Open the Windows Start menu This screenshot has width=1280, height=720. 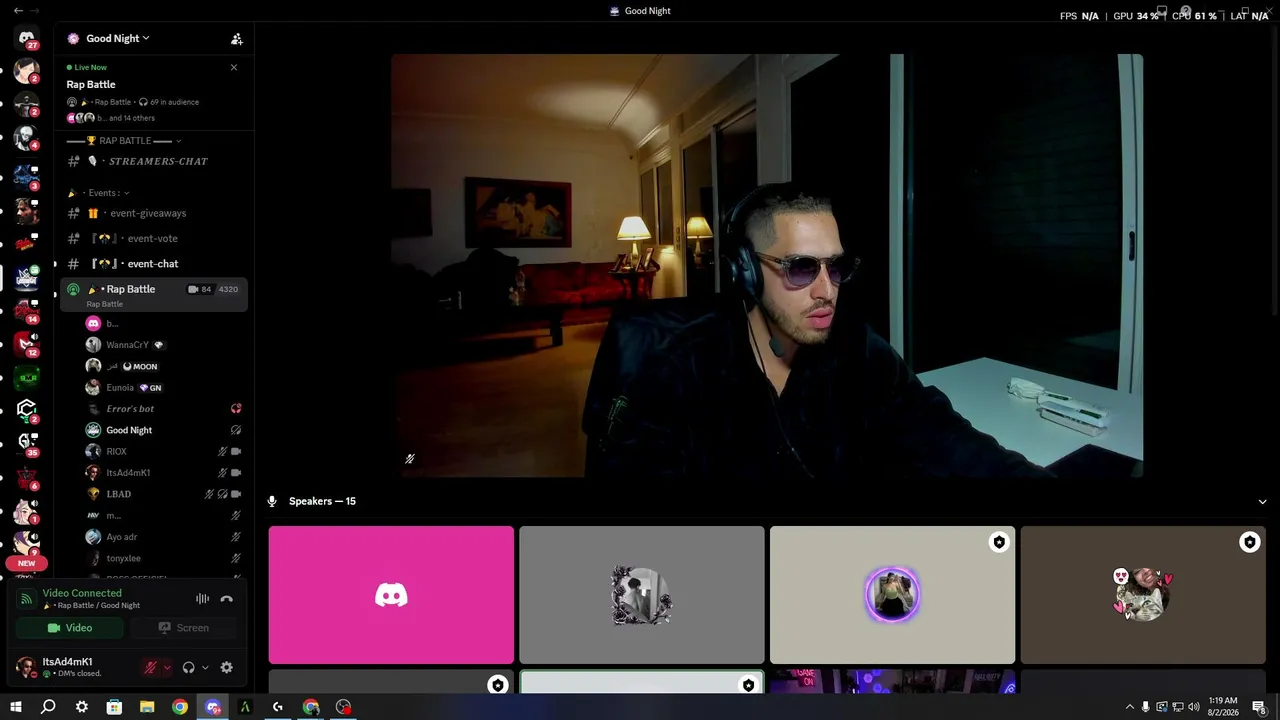pos(15,707)
